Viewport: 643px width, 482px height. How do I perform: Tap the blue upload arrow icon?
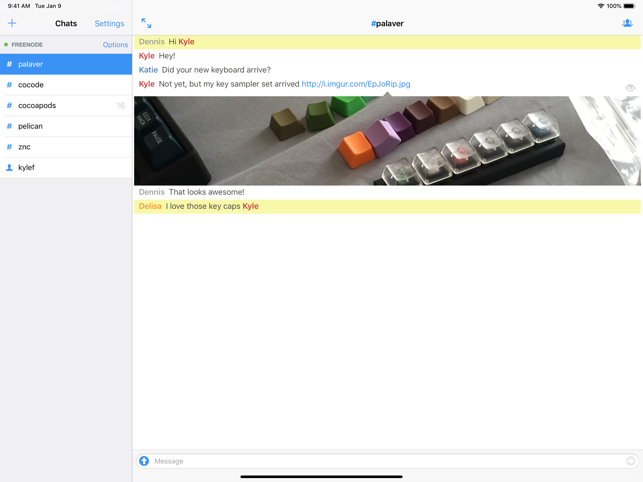(x=144, y=461)
